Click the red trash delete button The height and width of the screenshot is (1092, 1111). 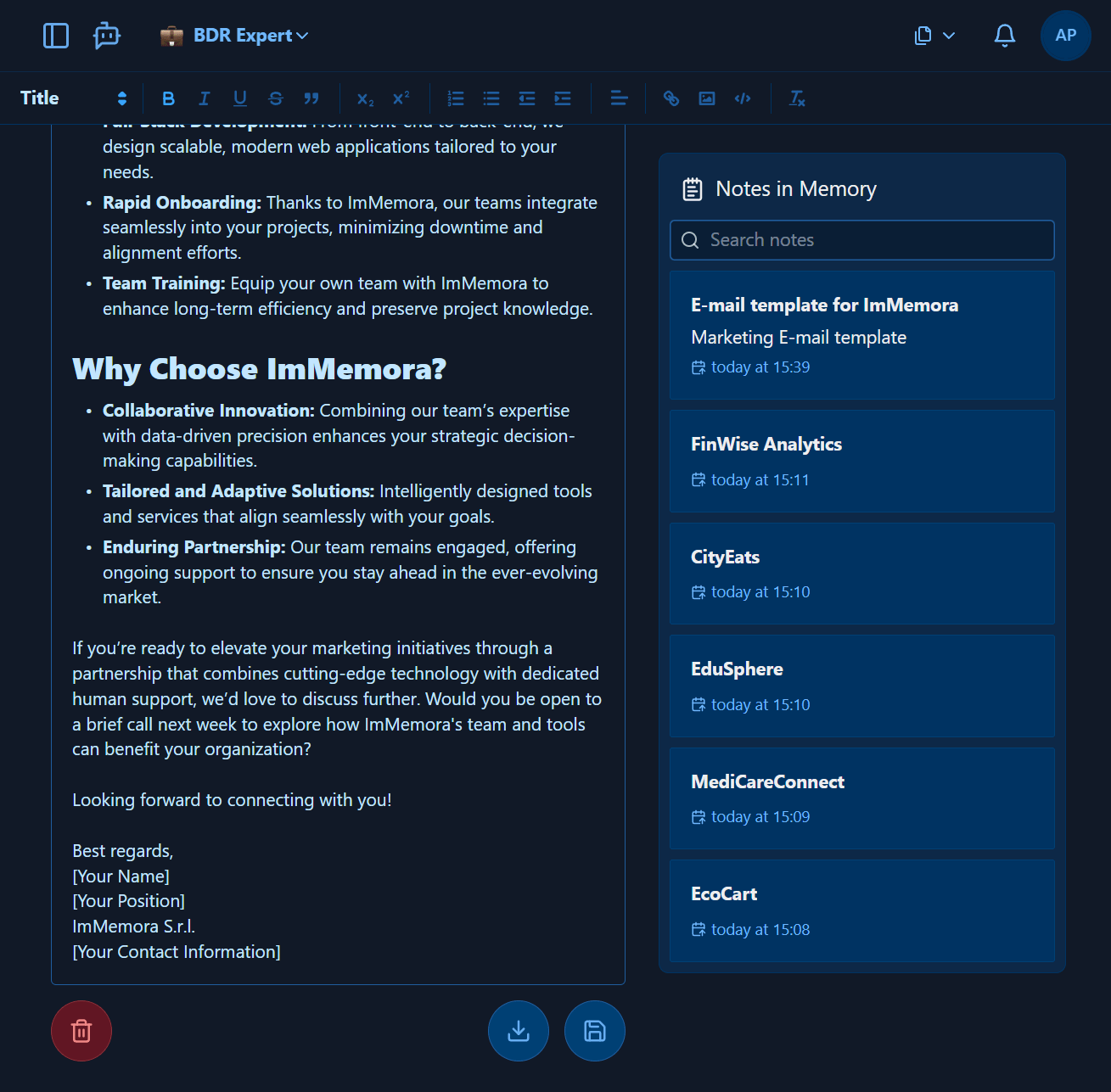tap(81, 1031)
